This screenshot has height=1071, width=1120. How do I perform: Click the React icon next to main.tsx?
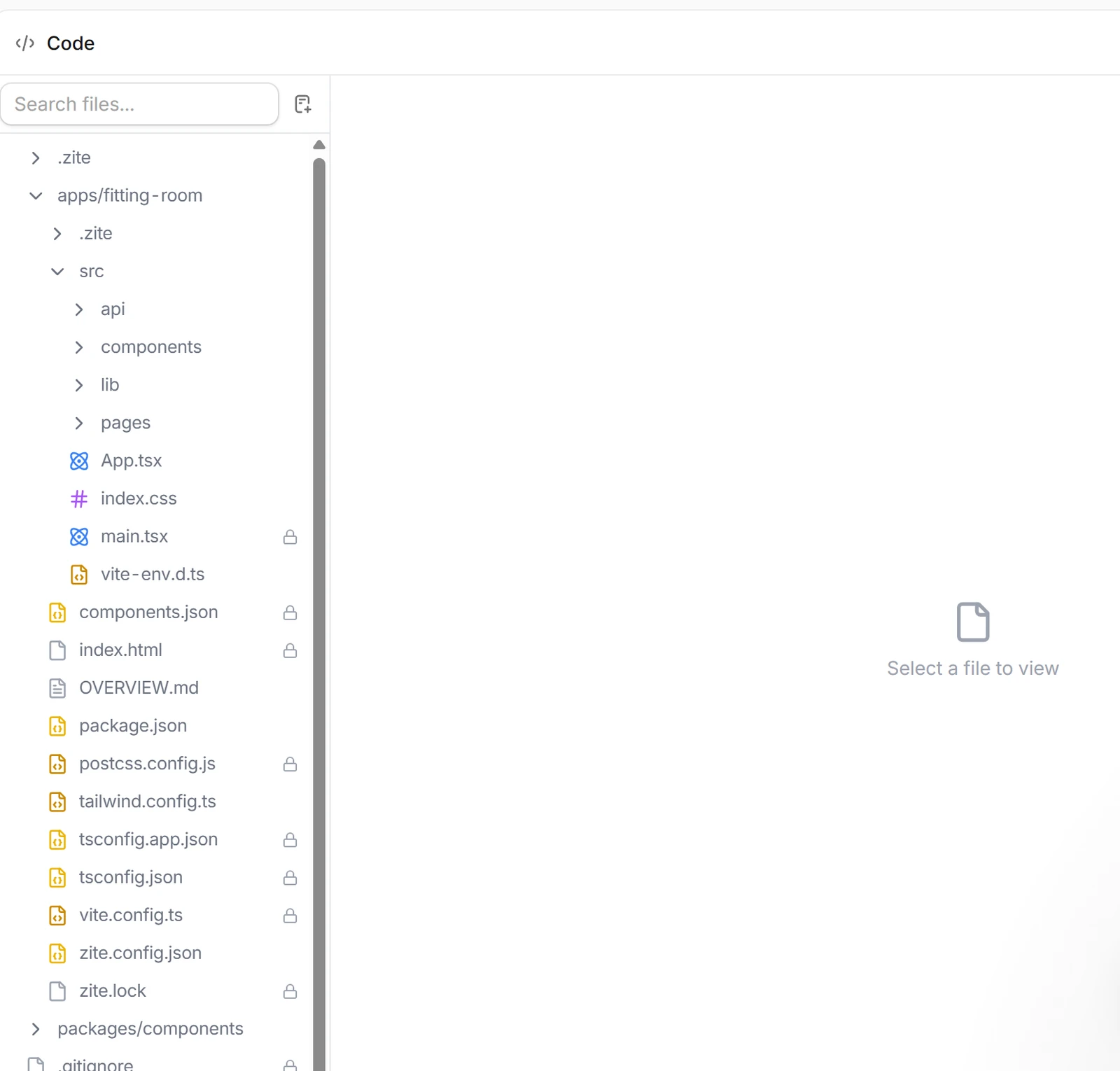click(79, 536)
